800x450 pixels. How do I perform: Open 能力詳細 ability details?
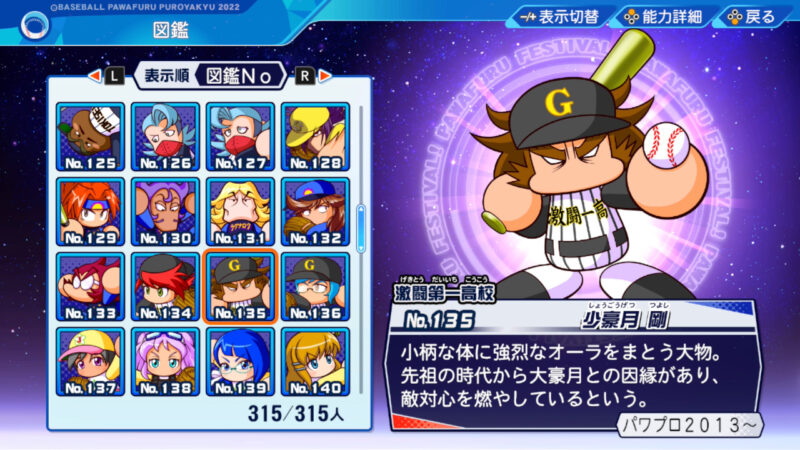coord(663,17)
